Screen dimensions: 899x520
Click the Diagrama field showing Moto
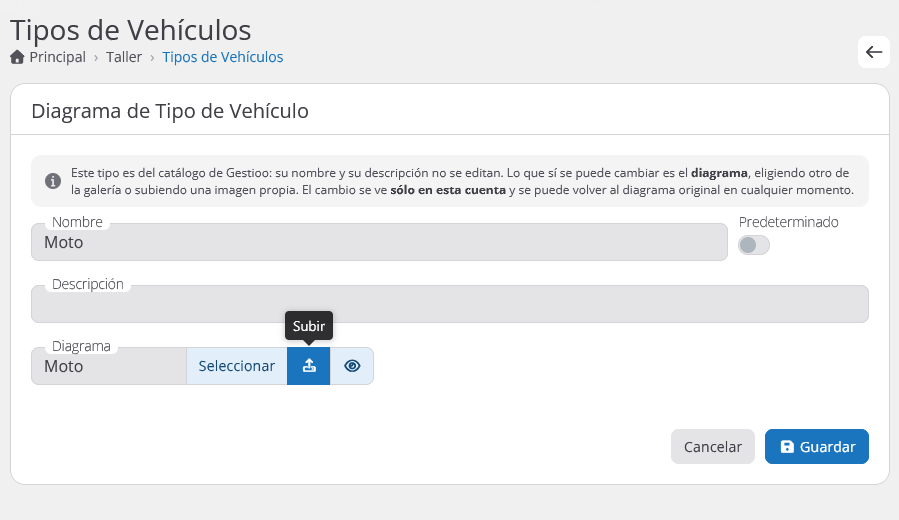click(109, 366)
